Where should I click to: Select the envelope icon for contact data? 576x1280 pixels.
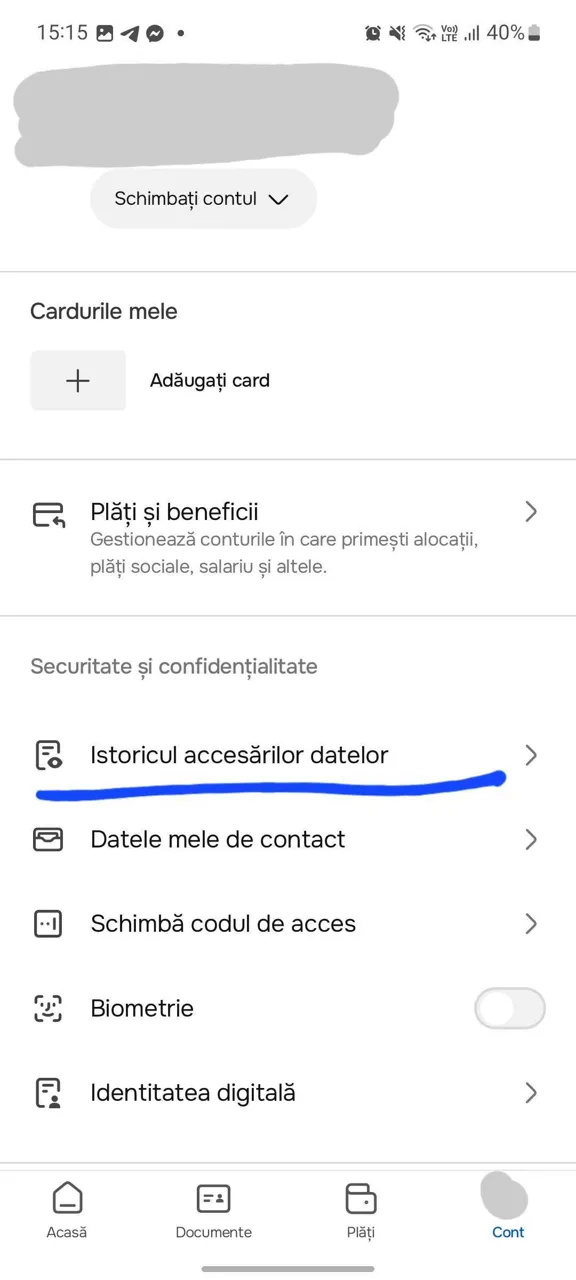48,840
